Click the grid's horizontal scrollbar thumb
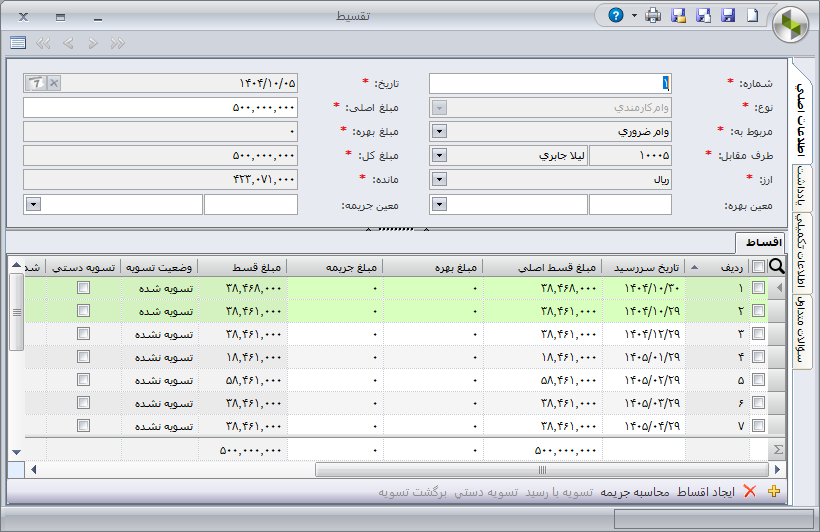 click(541, 469)
